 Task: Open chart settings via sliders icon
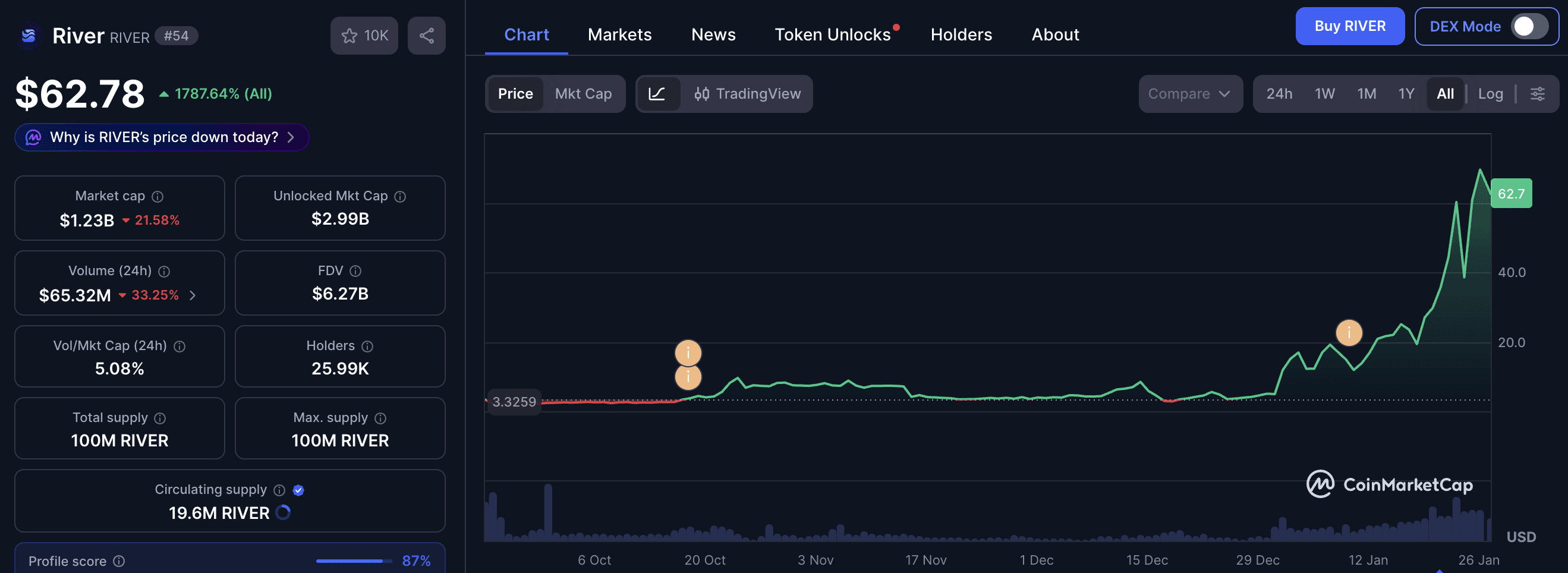pos(1538,94)
